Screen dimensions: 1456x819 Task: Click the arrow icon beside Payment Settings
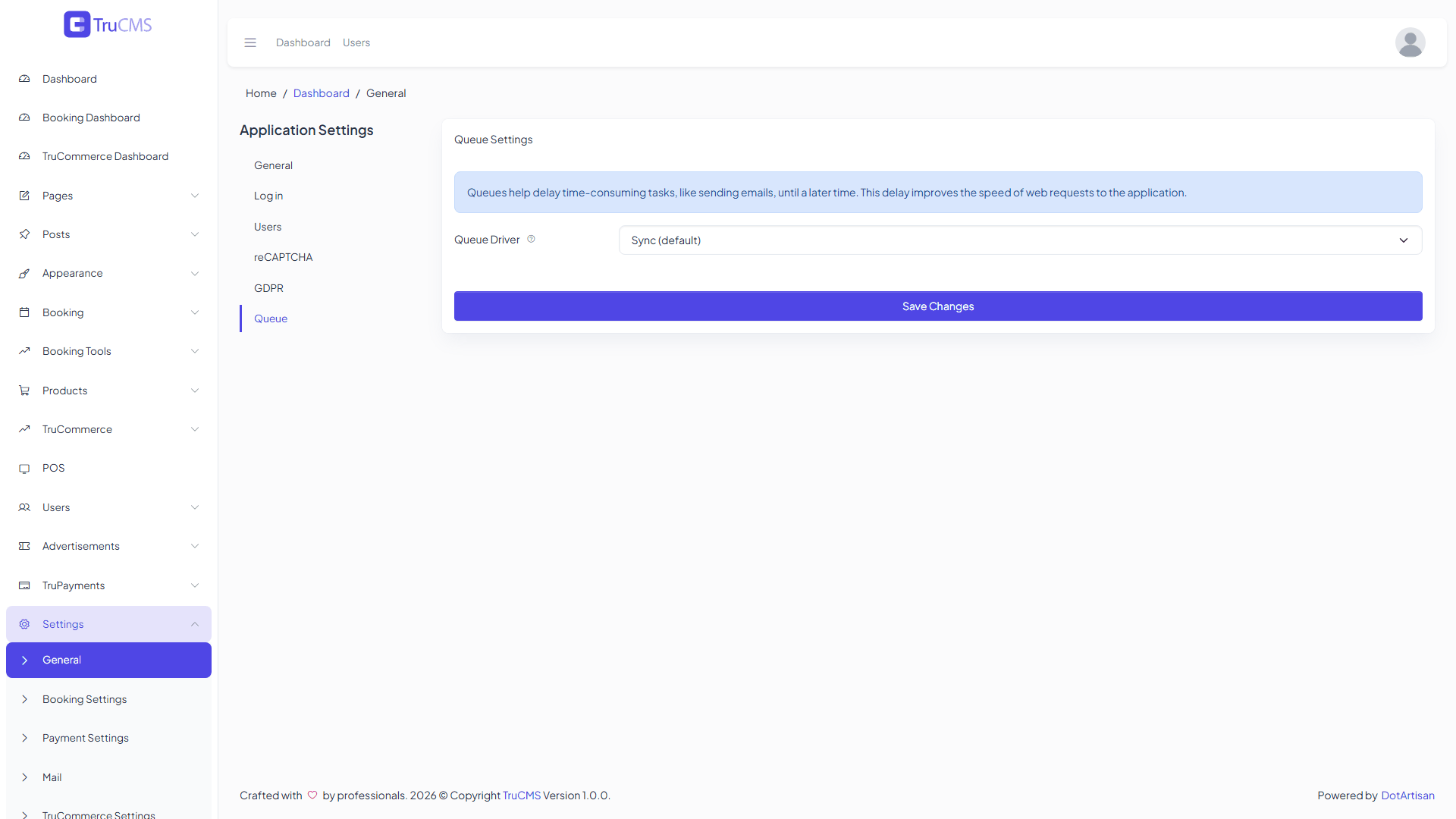coord(24,738)
